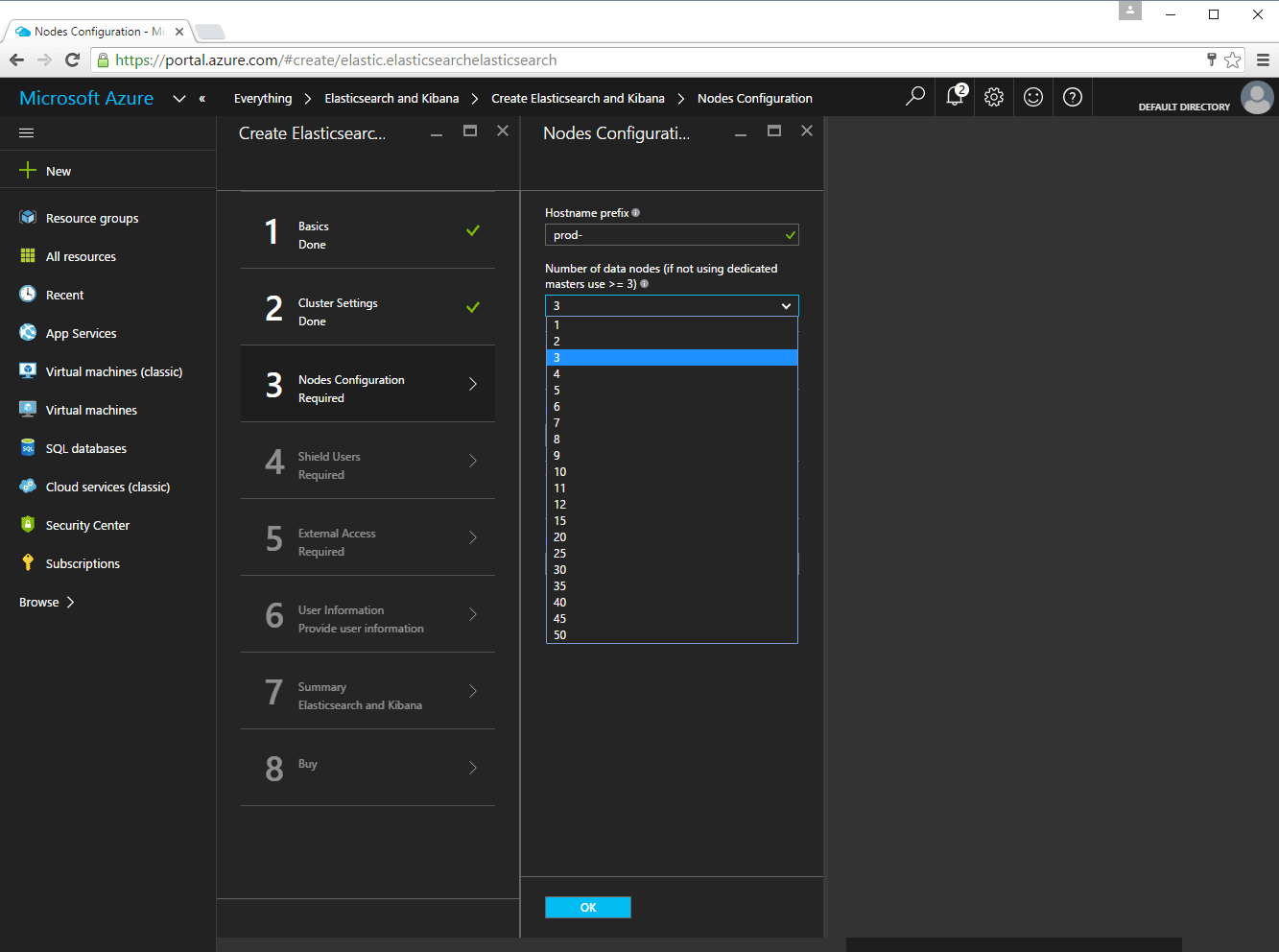Open the notifications bell icon

pos(956,96)
